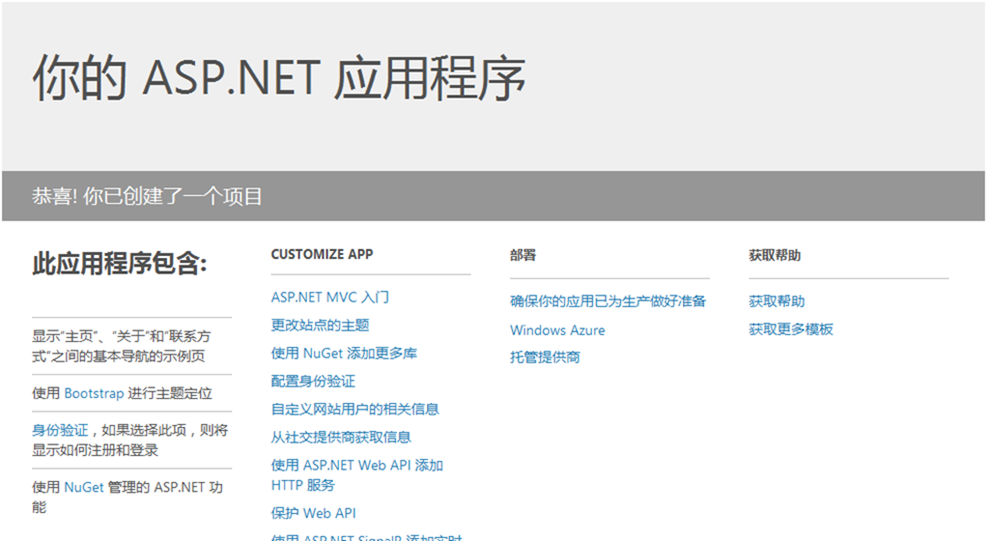Click the 更改站点的主题 link

pos(320,325)
